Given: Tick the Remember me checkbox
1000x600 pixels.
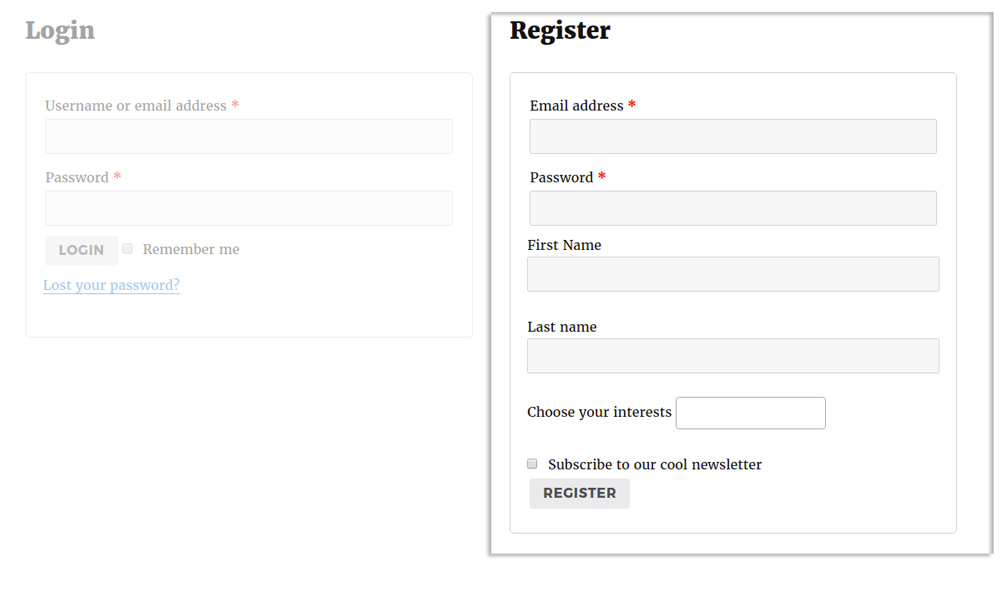Looking at the screenshot, I should 127,248.
